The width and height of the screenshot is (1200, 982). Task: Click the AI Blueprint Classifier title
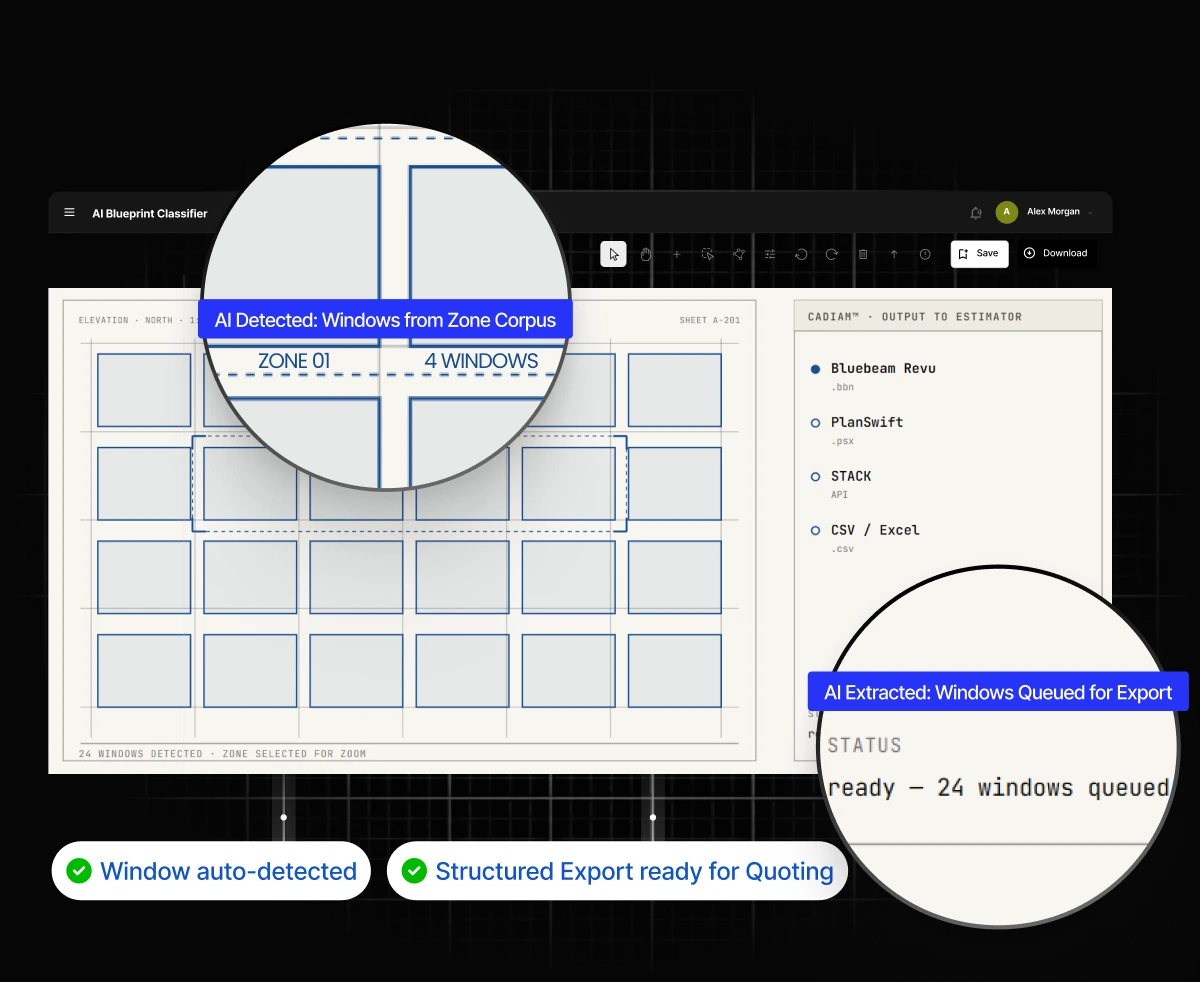pos(150,213)
